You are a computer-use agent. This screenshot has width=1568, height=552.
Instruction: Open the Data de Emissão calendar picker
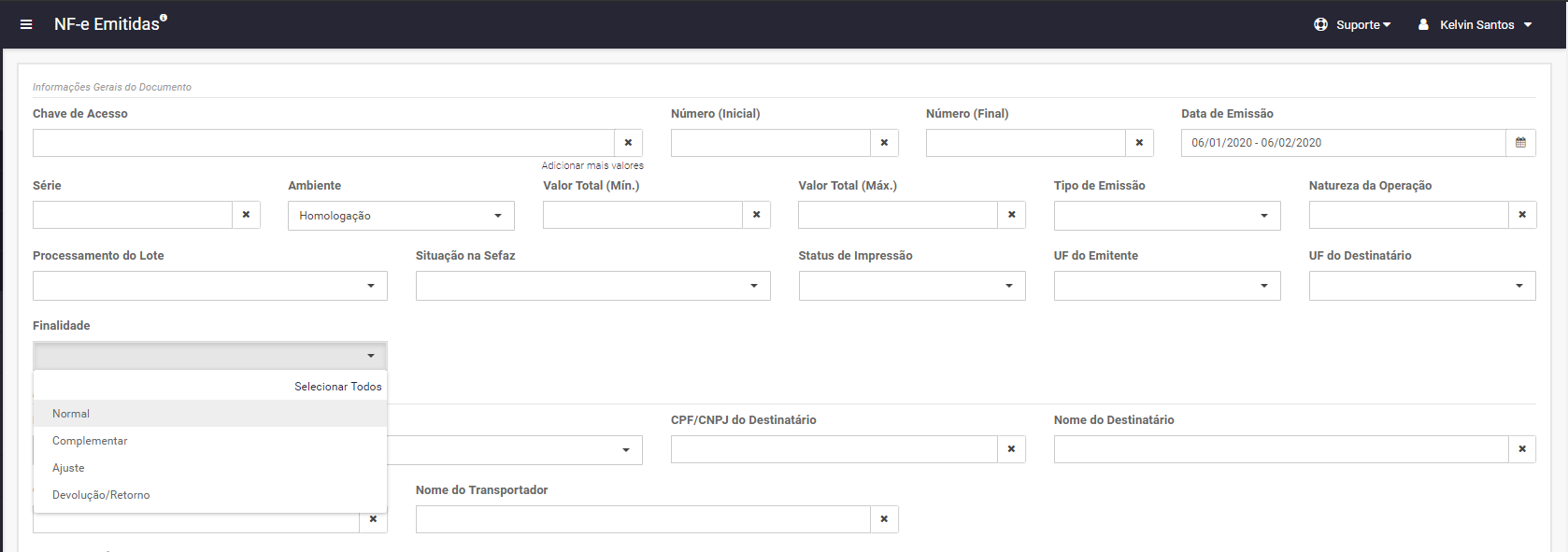click(x=1520, y=143)
